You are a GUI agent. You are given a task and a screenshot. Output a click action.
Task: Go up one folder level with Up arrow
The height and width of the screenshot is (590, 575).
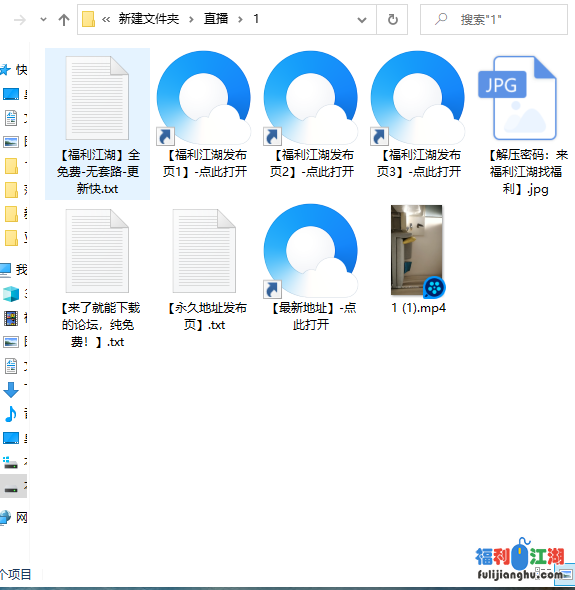[x=64, y=20]
